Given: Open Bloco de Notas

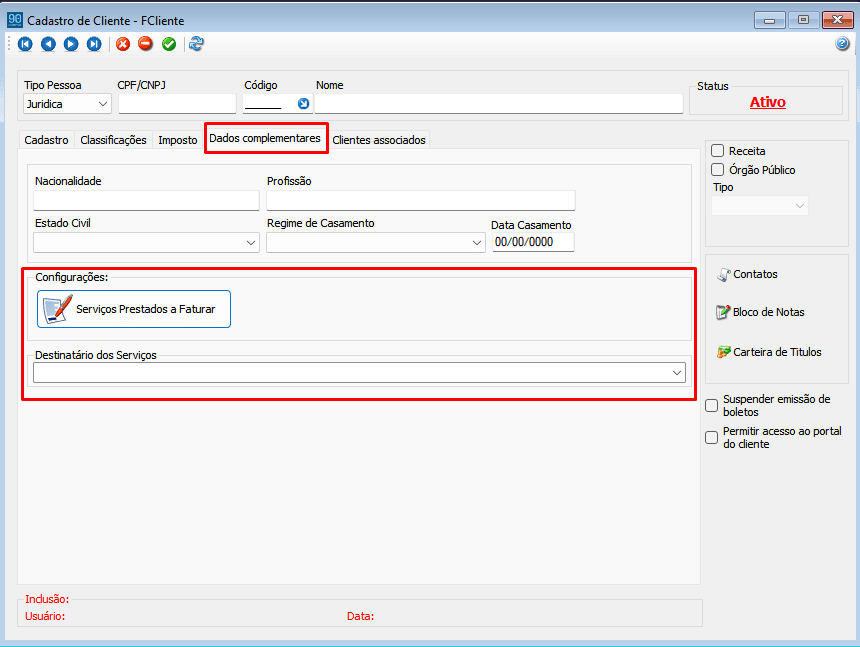Looking at the screenshot, I should tap(760, 312).
